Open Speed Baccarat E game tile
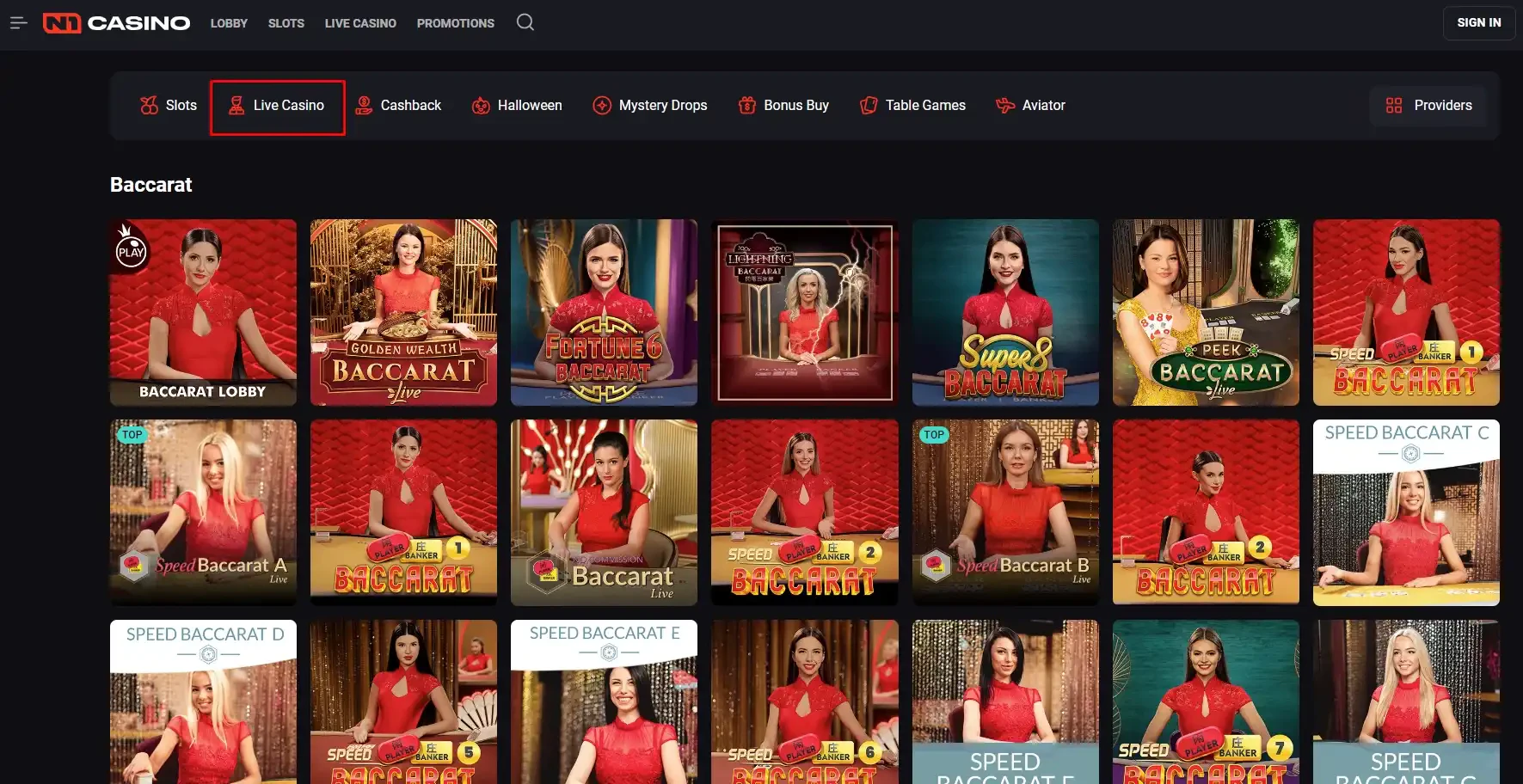 [604, 702]
